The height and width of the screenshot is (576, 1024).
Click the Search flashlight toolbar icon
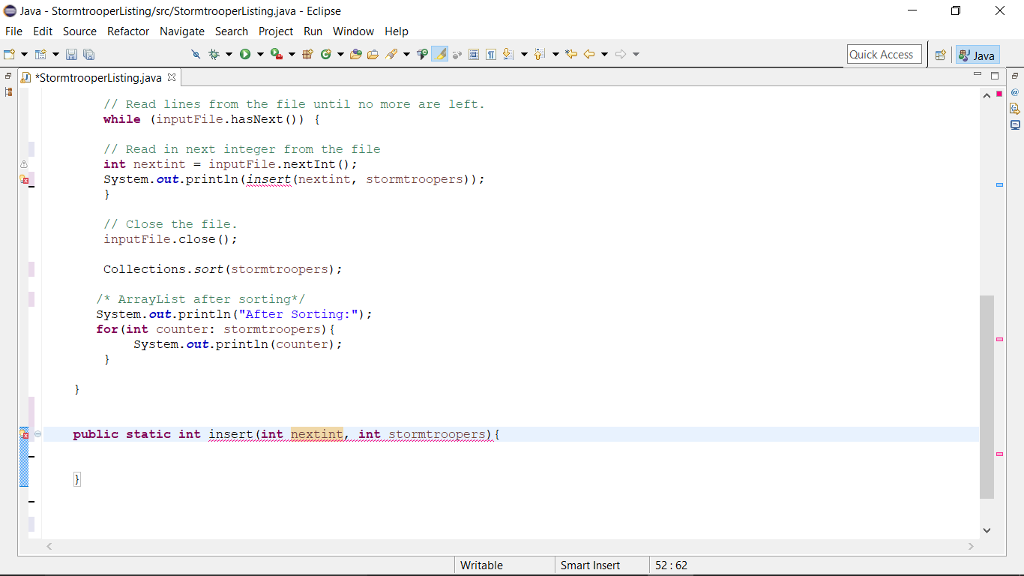pyautogui.click(x=391, y=54)
